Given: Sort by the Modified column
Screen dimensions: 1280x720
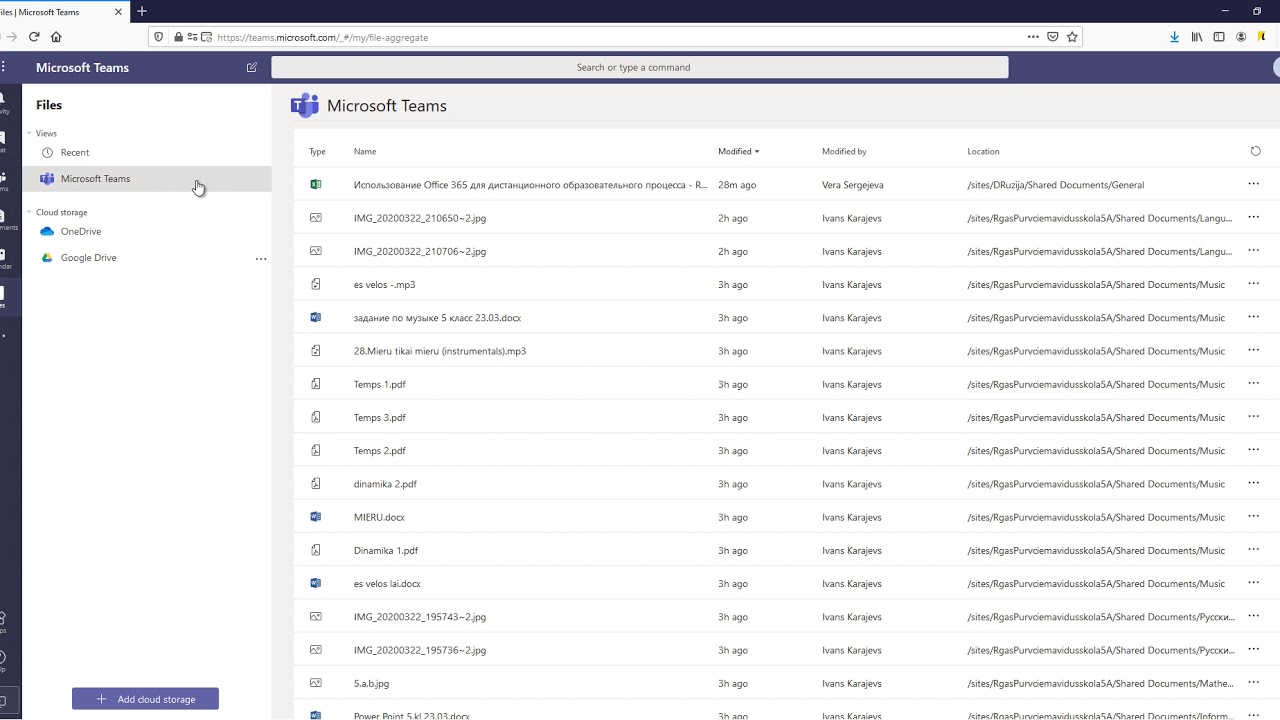Looking at the screenshot, I should click(x=738, y=151).
